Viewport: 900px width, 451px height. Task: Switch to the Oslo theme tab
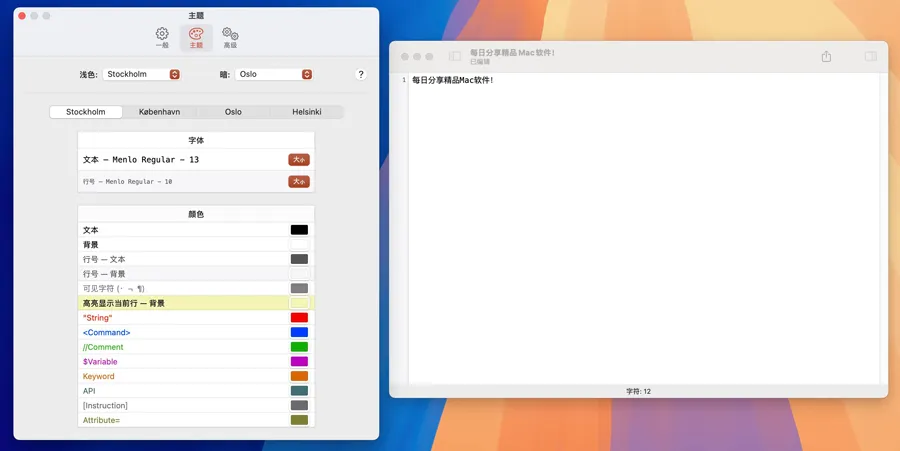click(233, 112)
